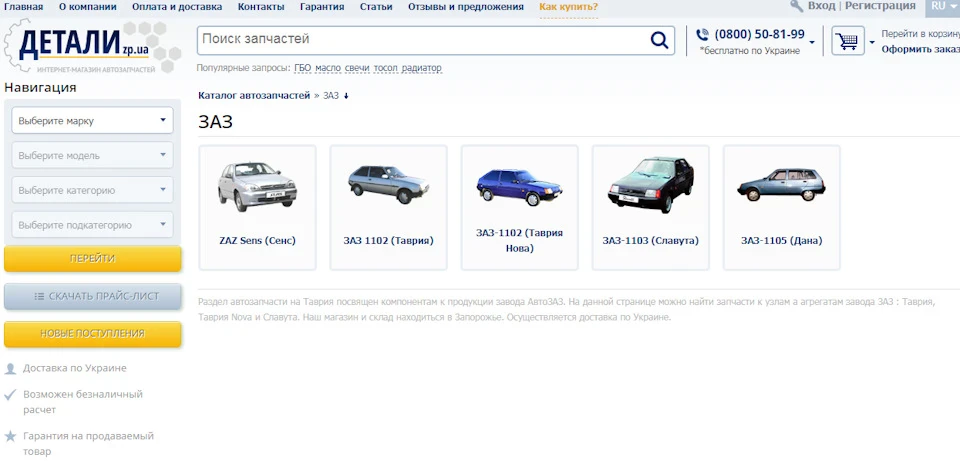This screenshot has width=960, height=461.
Task: Click the Регистрация link
Action: (x=880, y=6)
